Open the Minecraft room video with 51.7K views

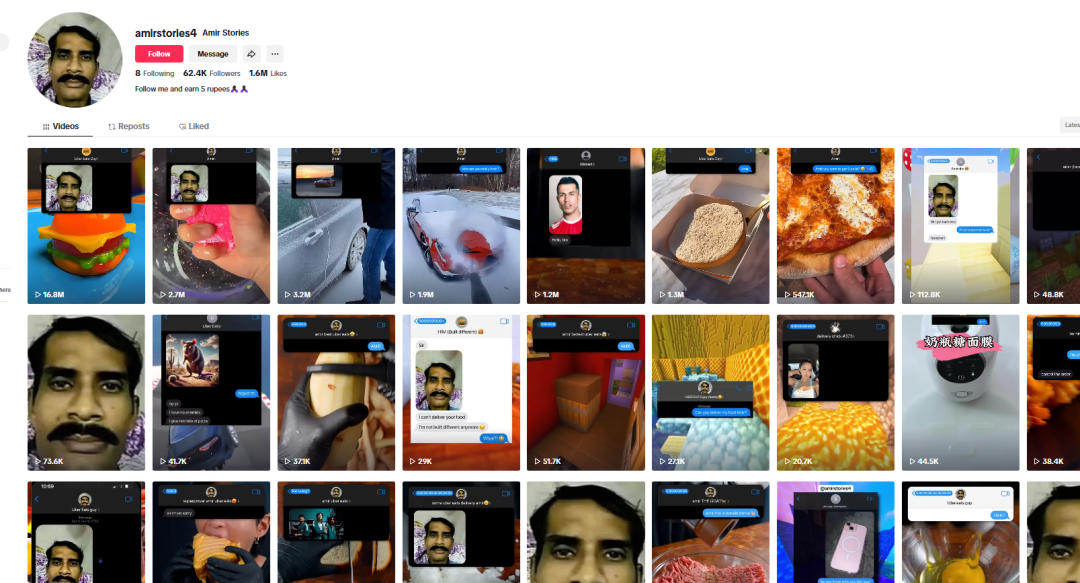click(586, 393)
